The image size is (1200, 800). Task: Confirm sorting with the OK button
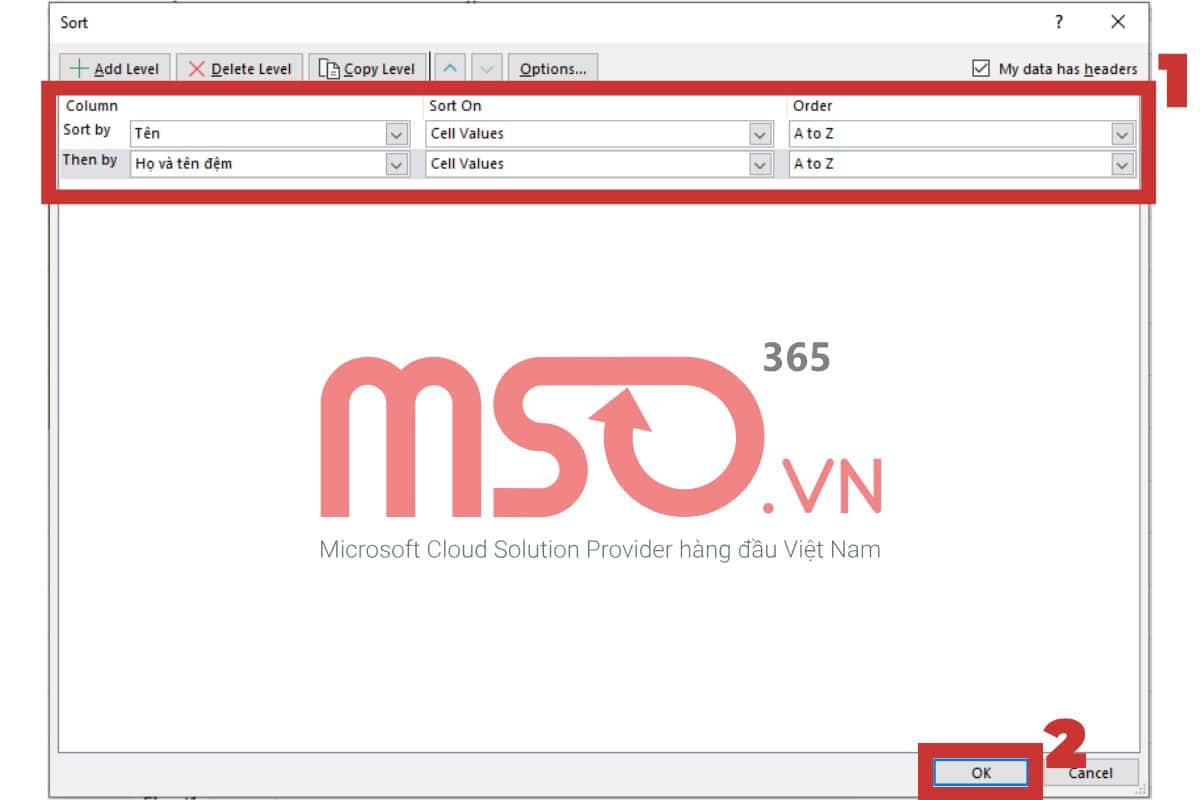coord(980,773)
